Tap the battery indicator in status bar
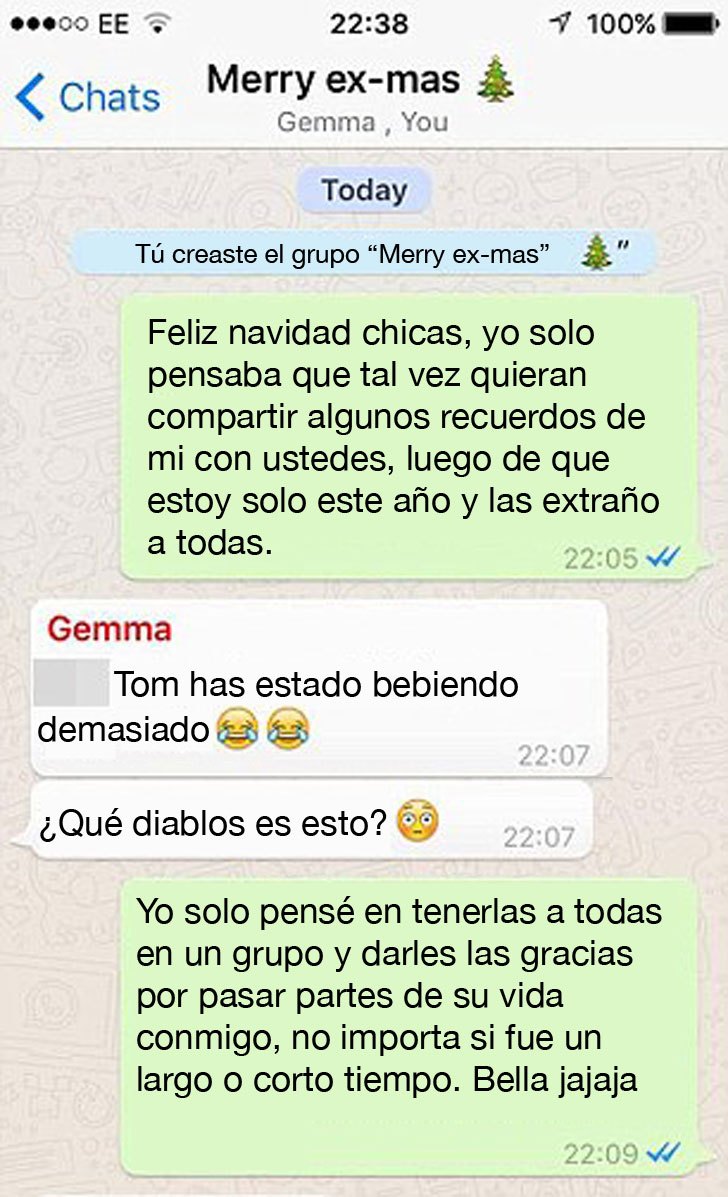This screenshot has height=1197, width=728. coord(691,24)
